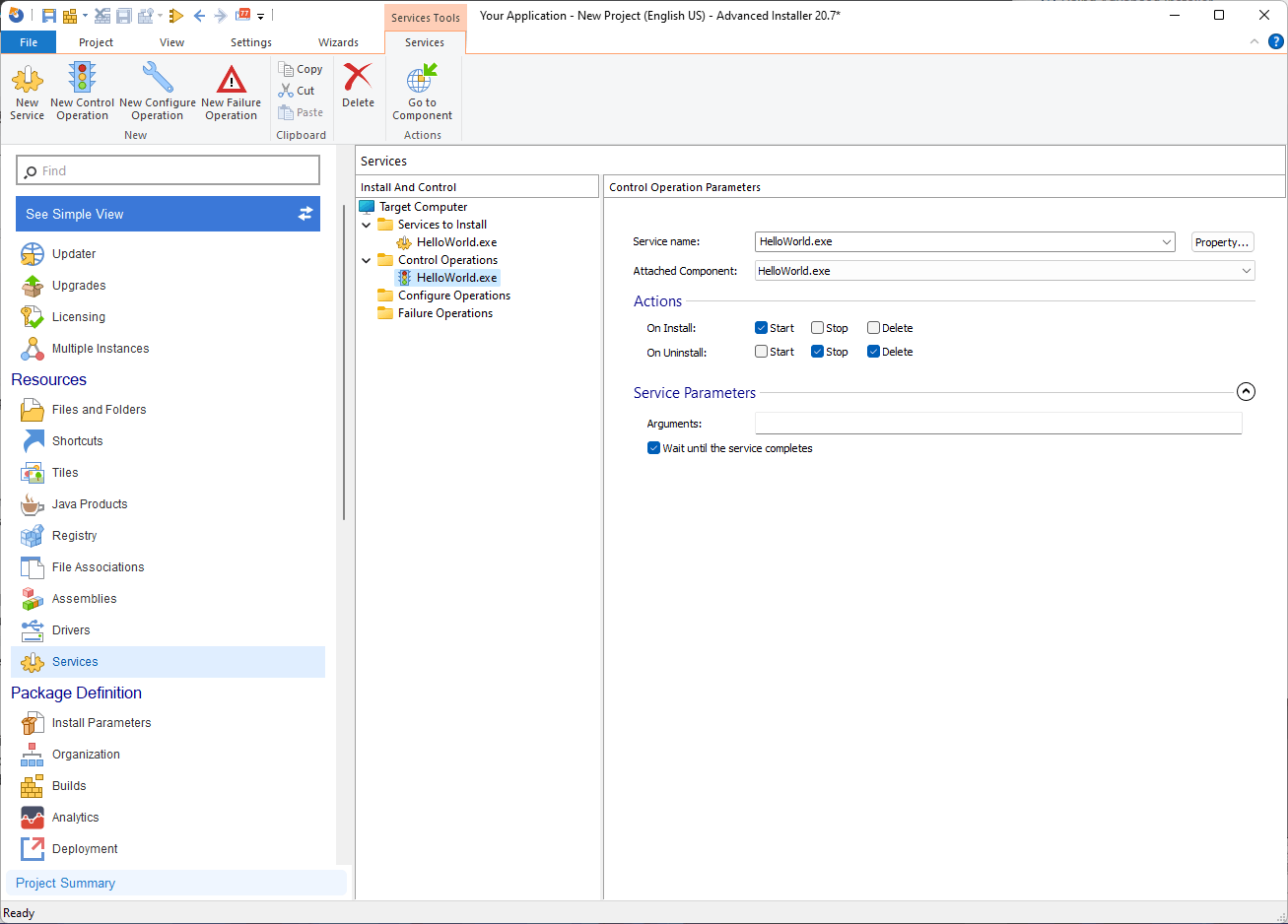Open the Analytics page
Image resolution: width=1288 pixels, height=924 pixels.
tap(168, 818)
